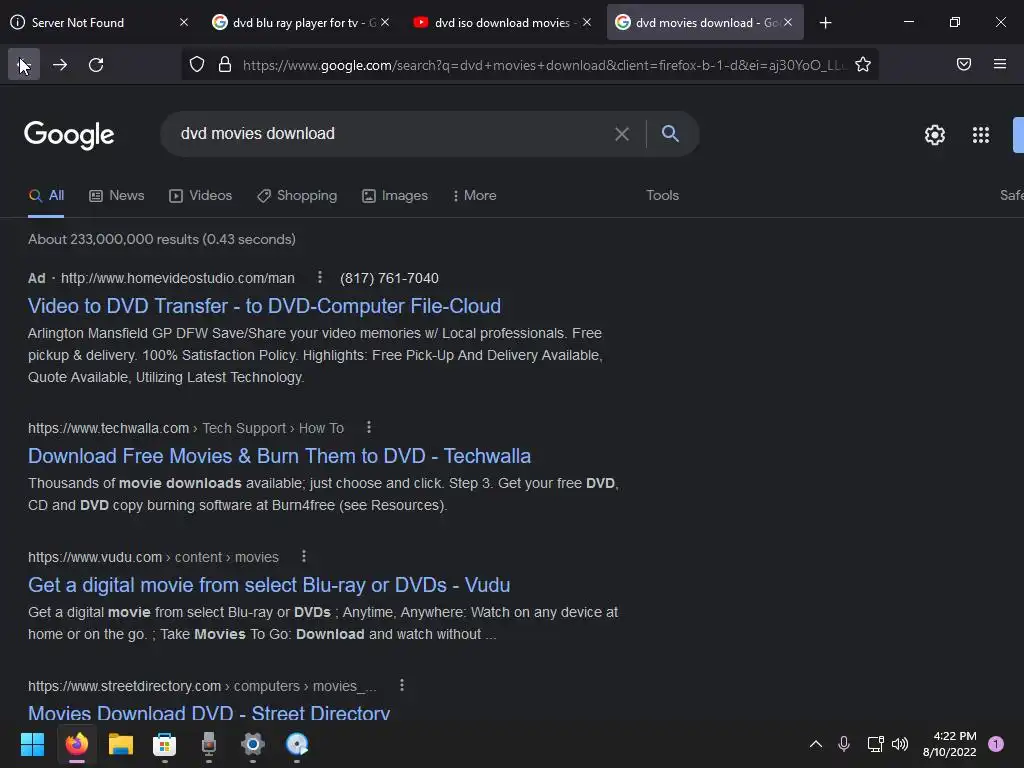Select the All results filter
The image size is (1024, 768).
pos(46,195)
